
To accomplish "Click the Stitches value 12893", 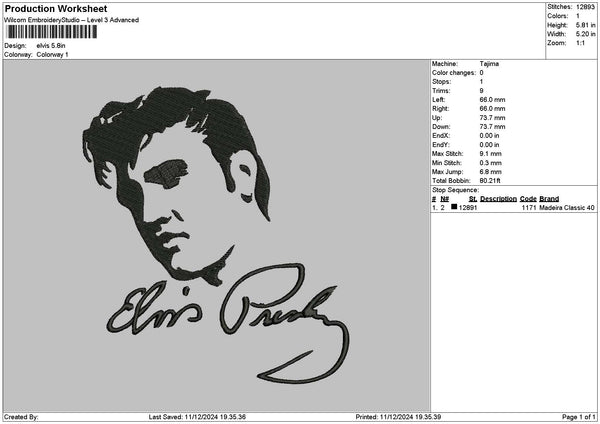I will tap(585, 7).
